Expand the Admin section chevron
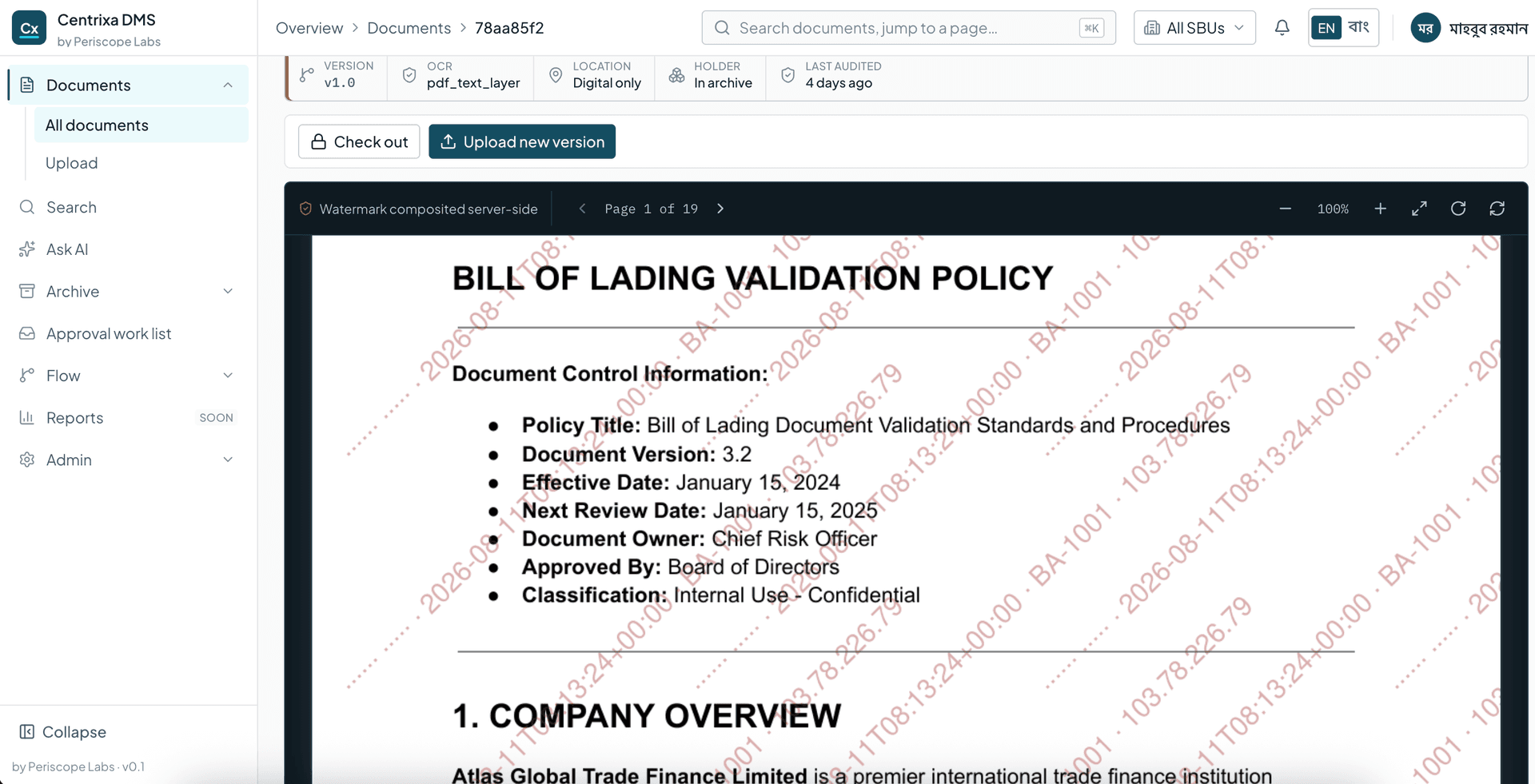The width and height of the screenshot is (1535, 784). 228,460
